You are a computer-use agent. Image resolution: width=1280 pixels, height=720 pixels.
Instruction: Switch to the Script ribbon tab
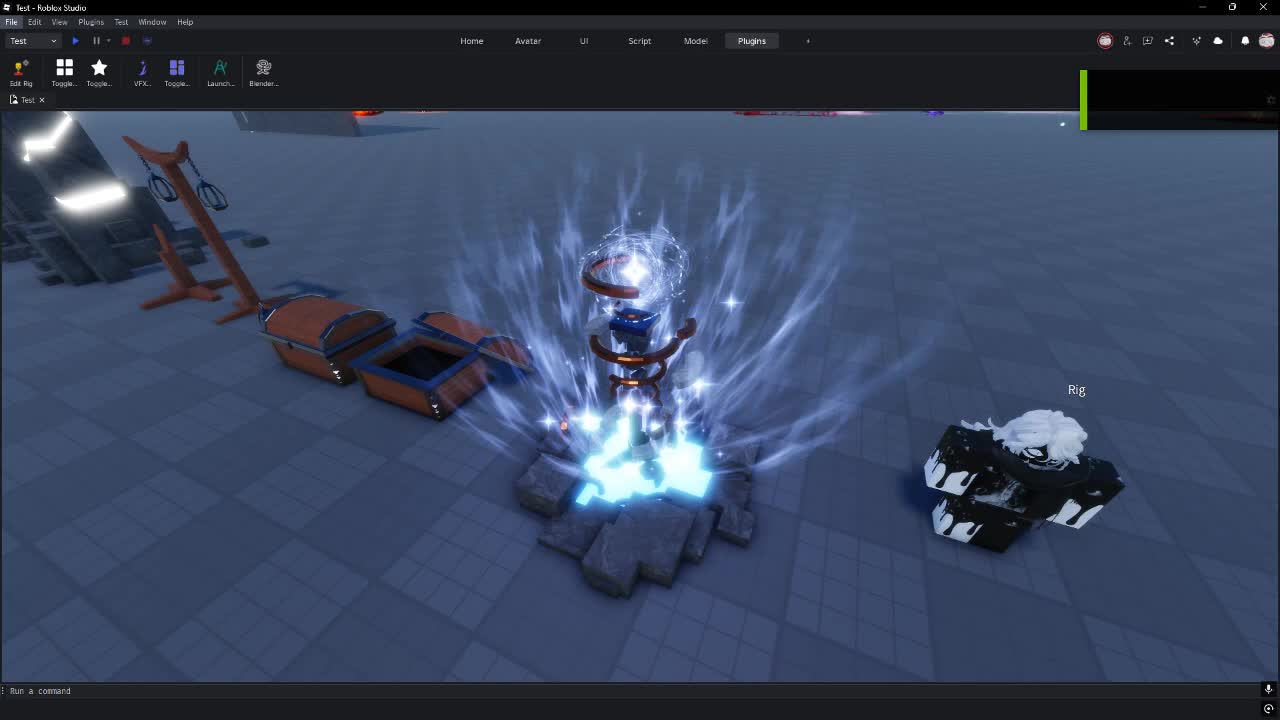click(x=639, y=41)
